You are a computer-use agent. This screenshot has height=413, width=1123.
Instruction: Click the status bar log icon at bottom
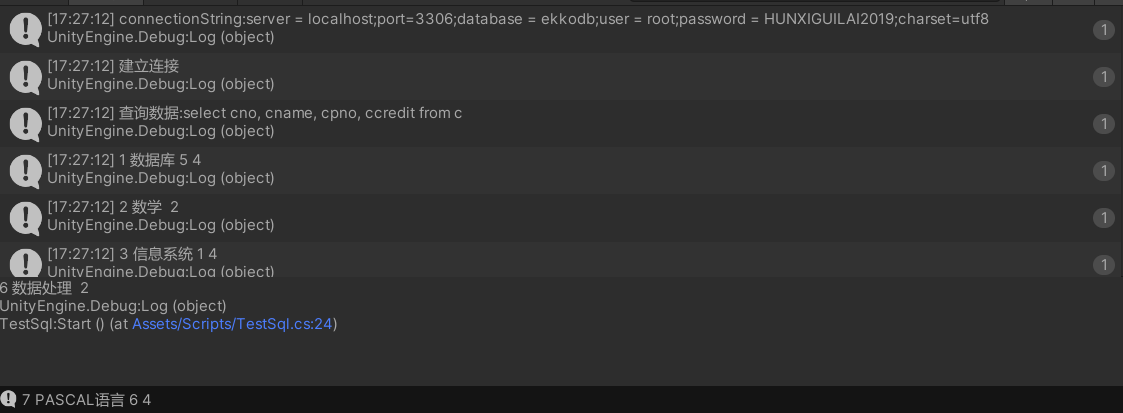click(x=9, y=399)
